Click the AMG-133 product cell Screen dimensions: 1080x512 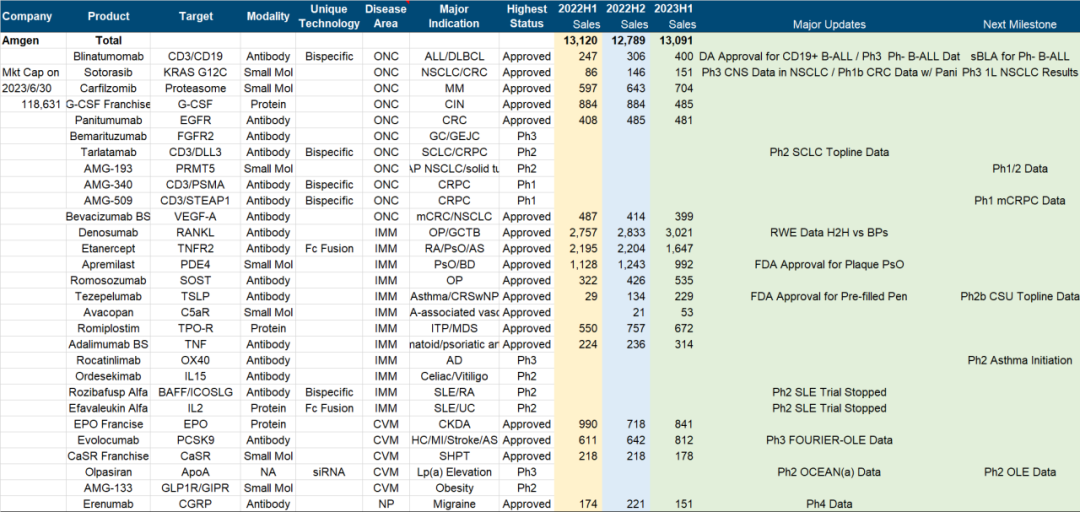coord(108,488)
